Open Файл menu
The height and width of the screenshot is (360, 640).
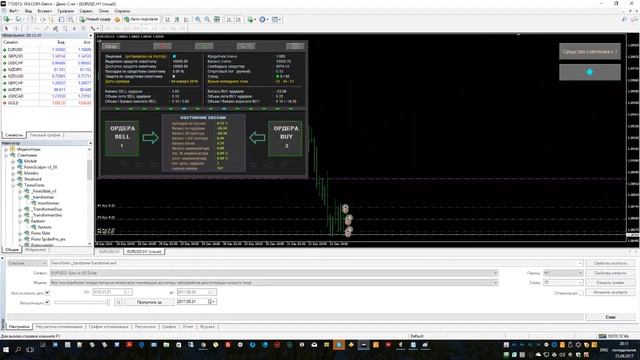click(x=13, y=11)
